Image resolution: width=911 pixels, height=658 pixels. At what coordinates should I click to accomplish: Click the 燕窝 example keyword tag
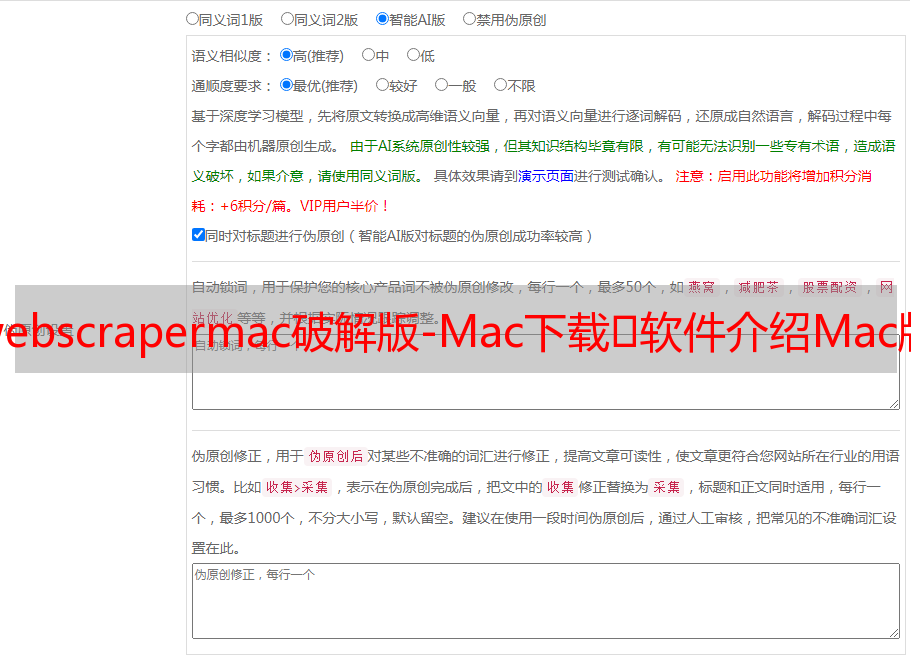pos(701,287)
